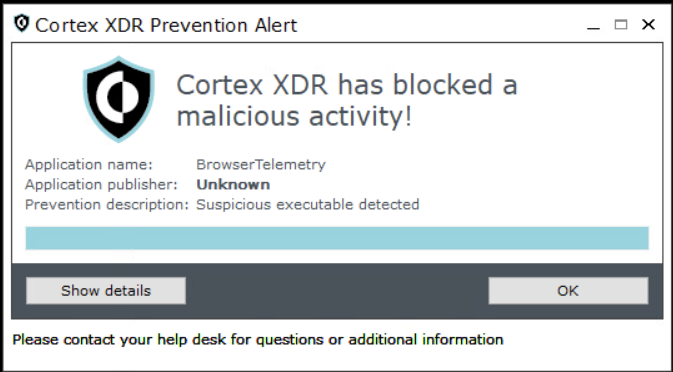This screenshot has height=372, width=673.
Task: Click the empty title bar area beside the title
Action: coord(438,25)
